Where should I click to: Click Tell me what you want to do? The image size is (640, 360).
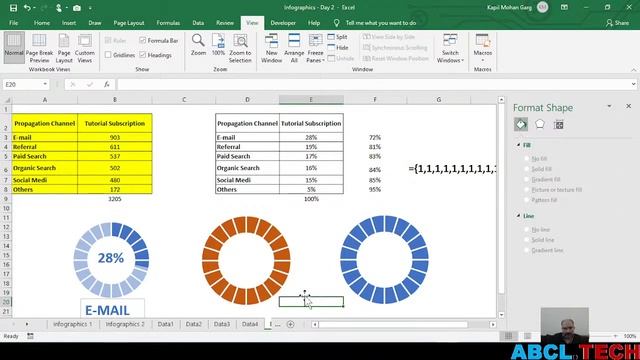[x=381, y=23]
